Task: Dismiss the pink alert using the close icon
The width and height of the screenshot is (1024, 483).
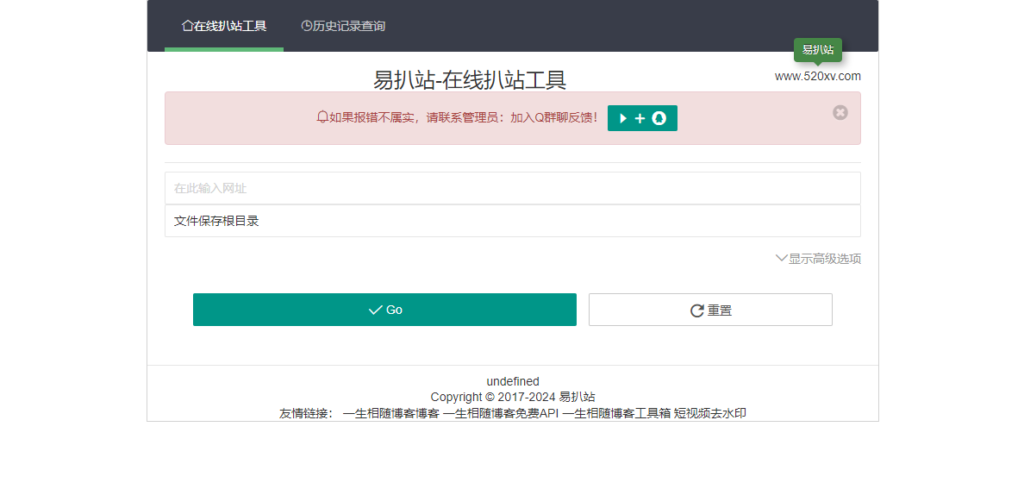Action: pyautogui.click(x=840, y=113)
